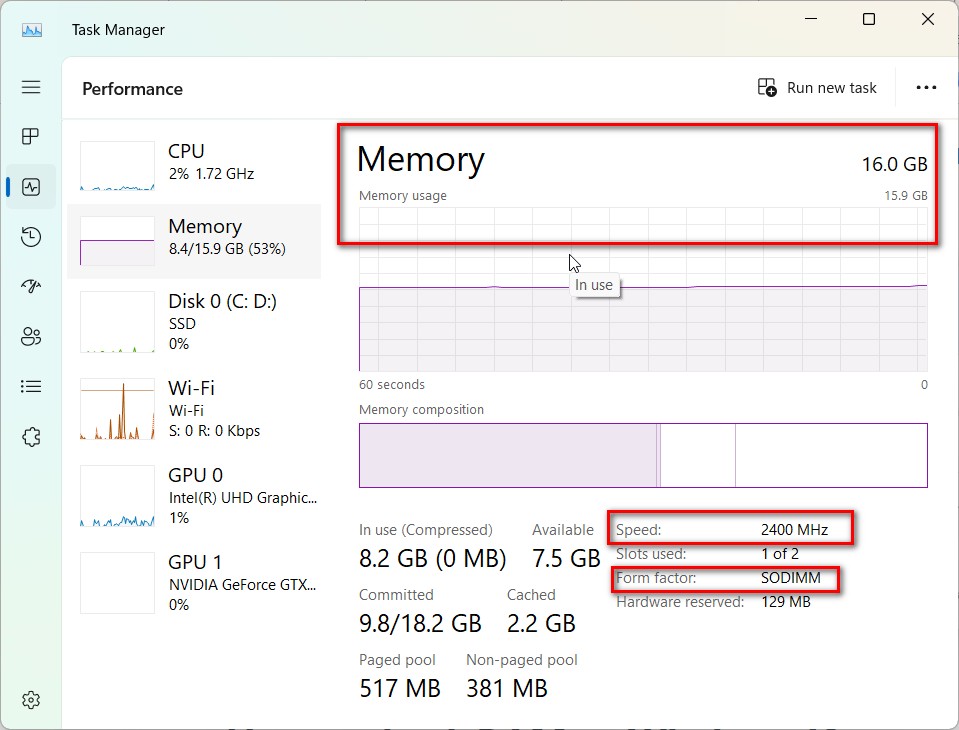Select the Performance pulse icon

[x=30, y=186]
